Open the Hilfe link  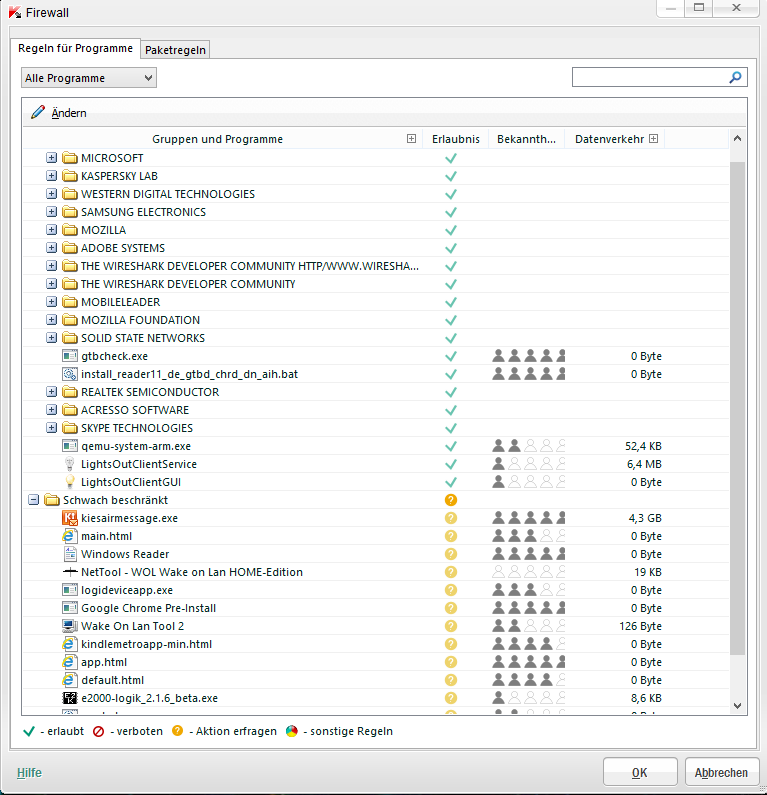[x=29, y=773]
